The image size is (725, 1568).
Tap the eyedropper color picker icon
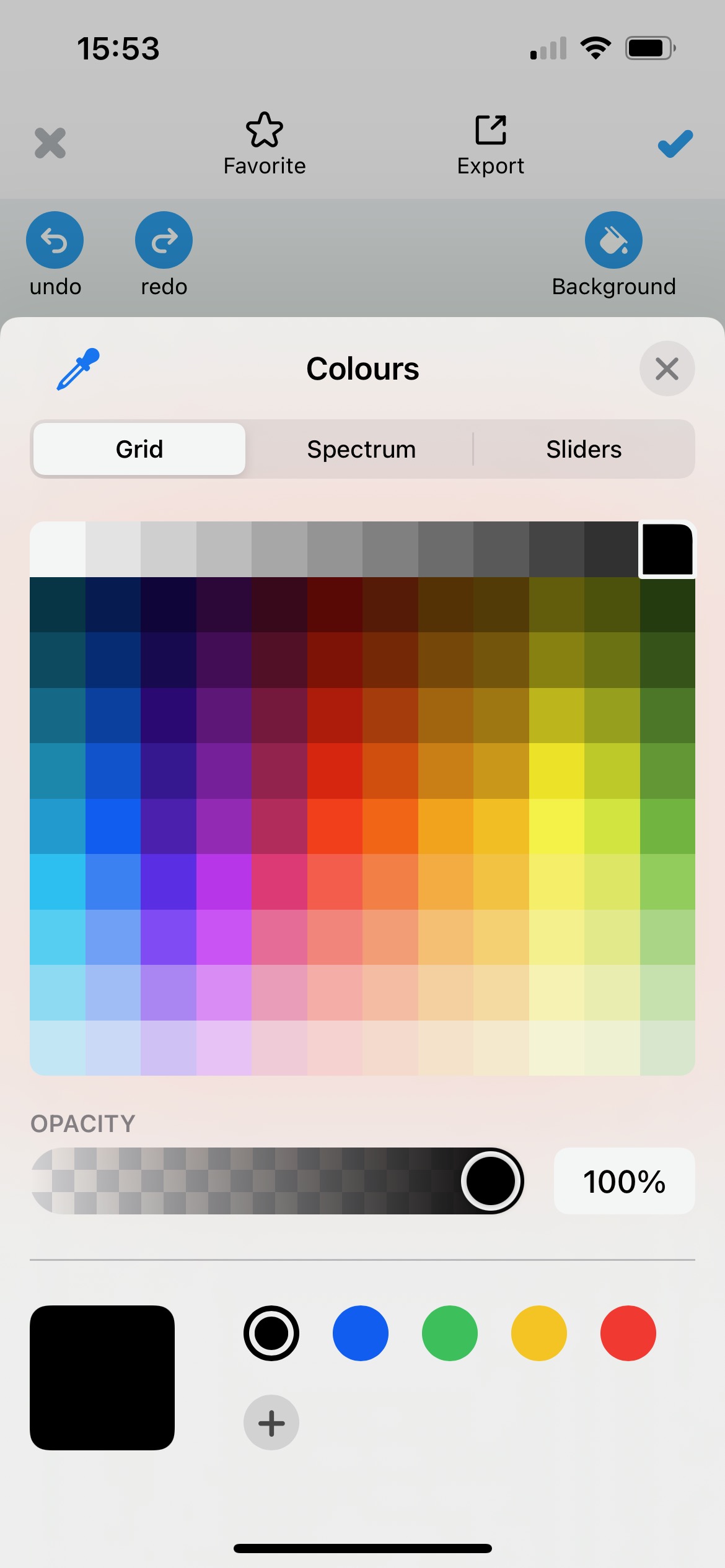78,369
